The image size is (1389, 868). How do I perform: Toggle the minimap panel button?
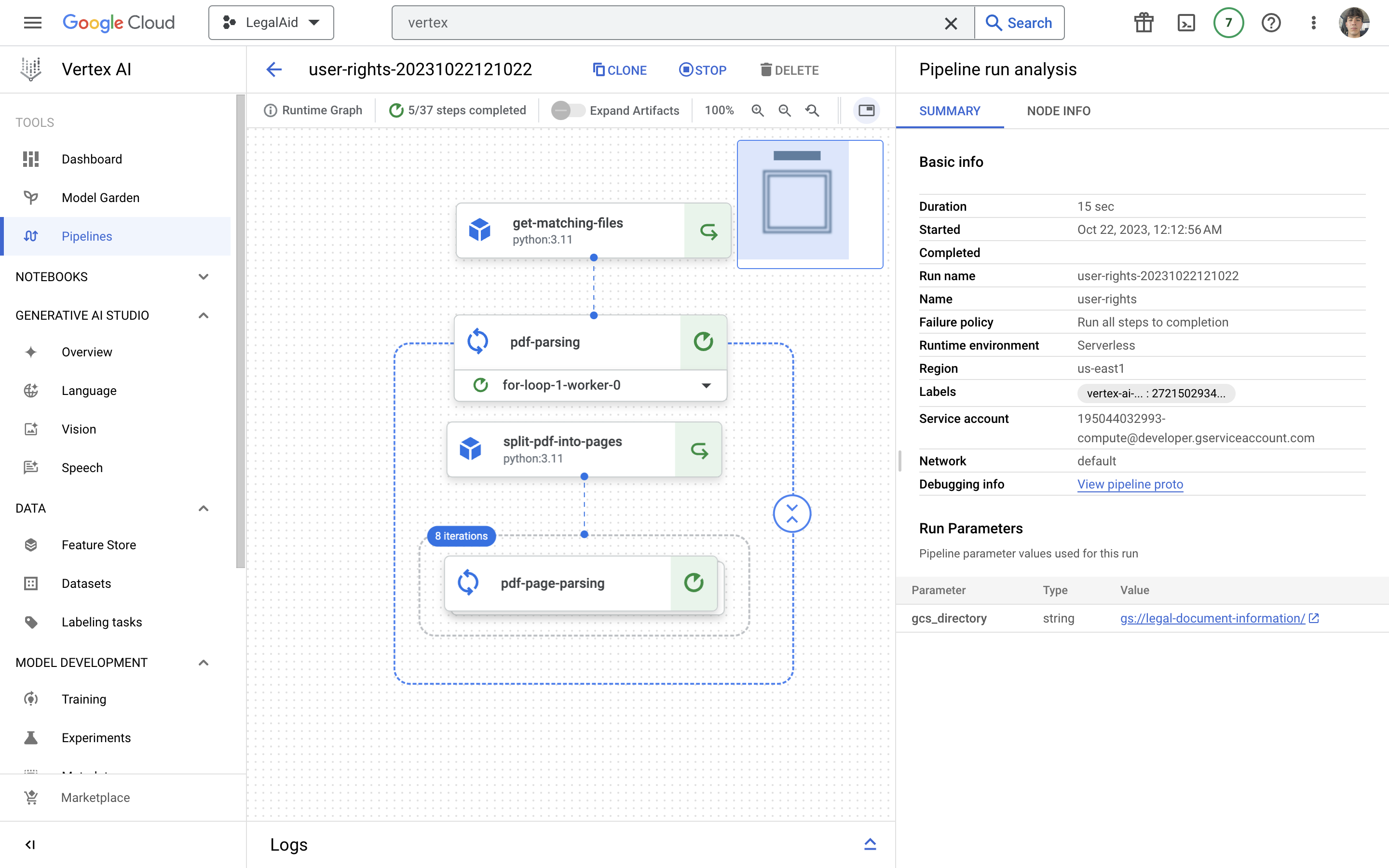click(x=866, y=110)
